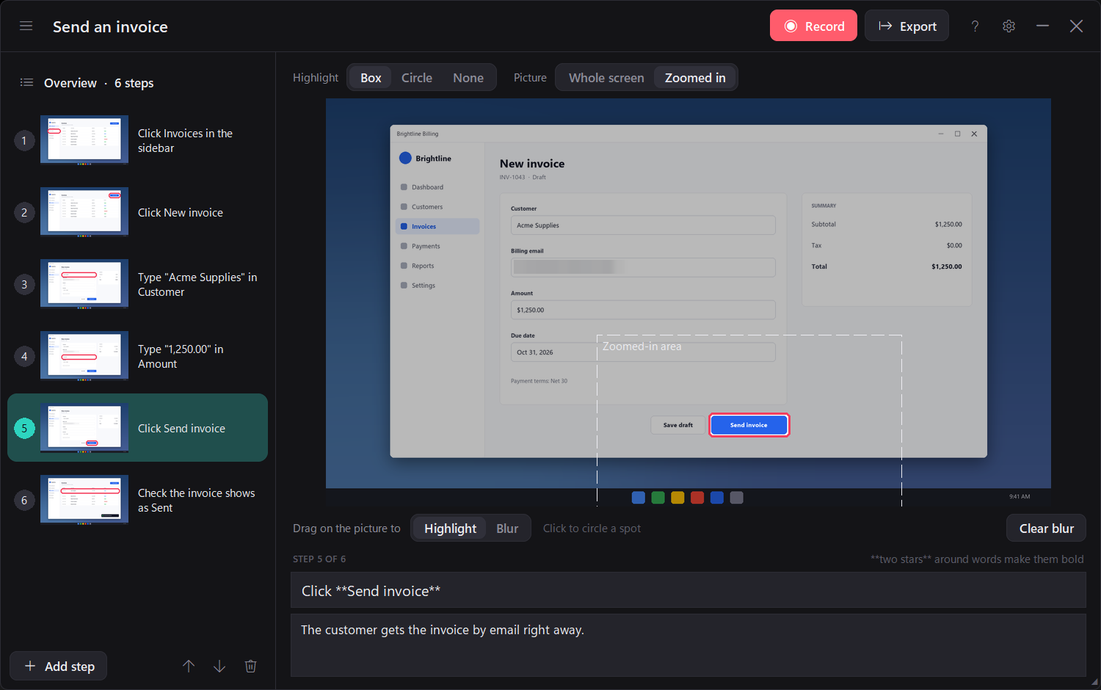
Task: Minimize the Send an invoice window
Action: [1042, 26]
